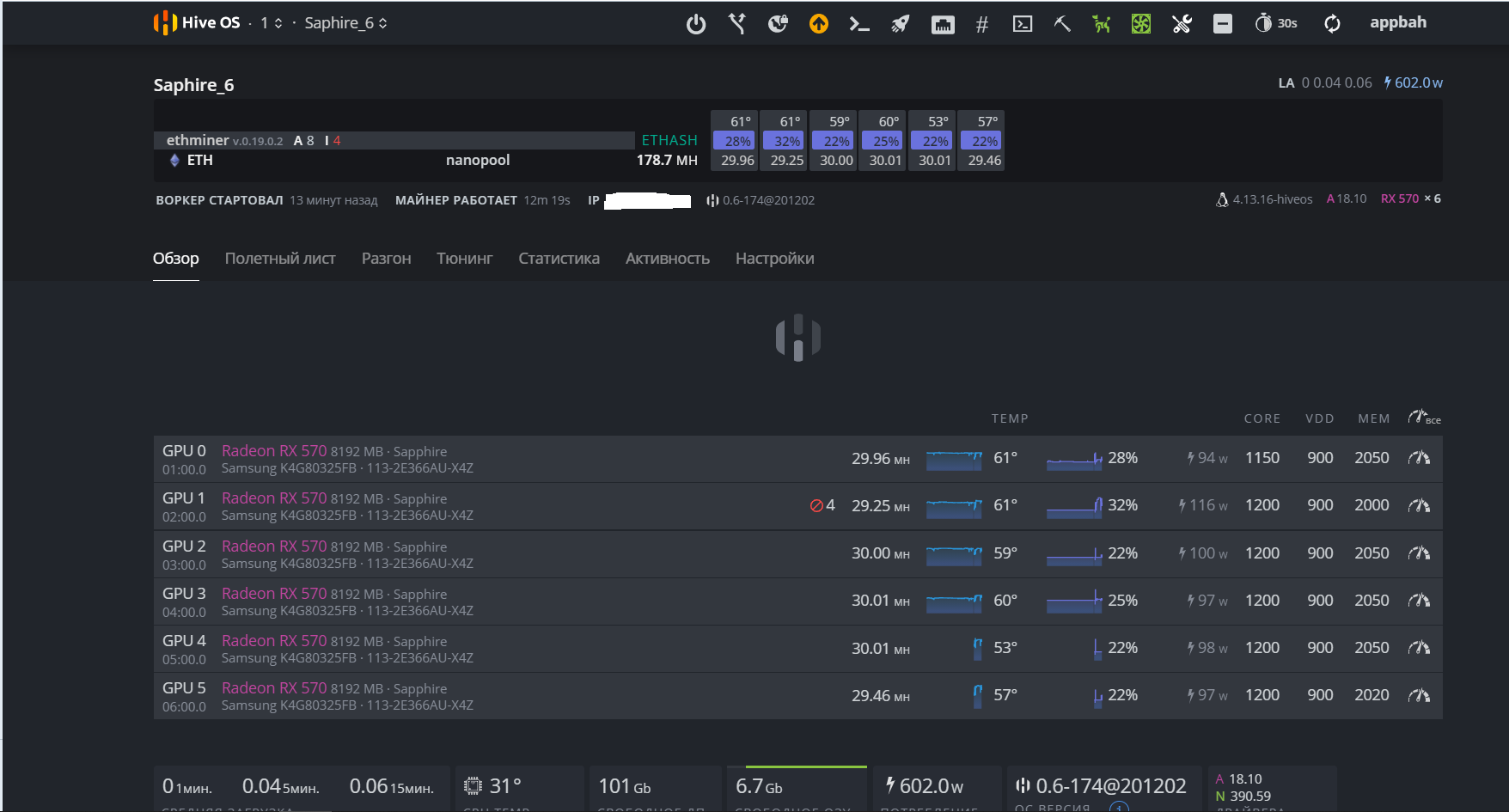This screenshot has height=812, width=1509.
Task: Switch to the Разгон tab
Action: pyautogui.click(x=386, y=259)
